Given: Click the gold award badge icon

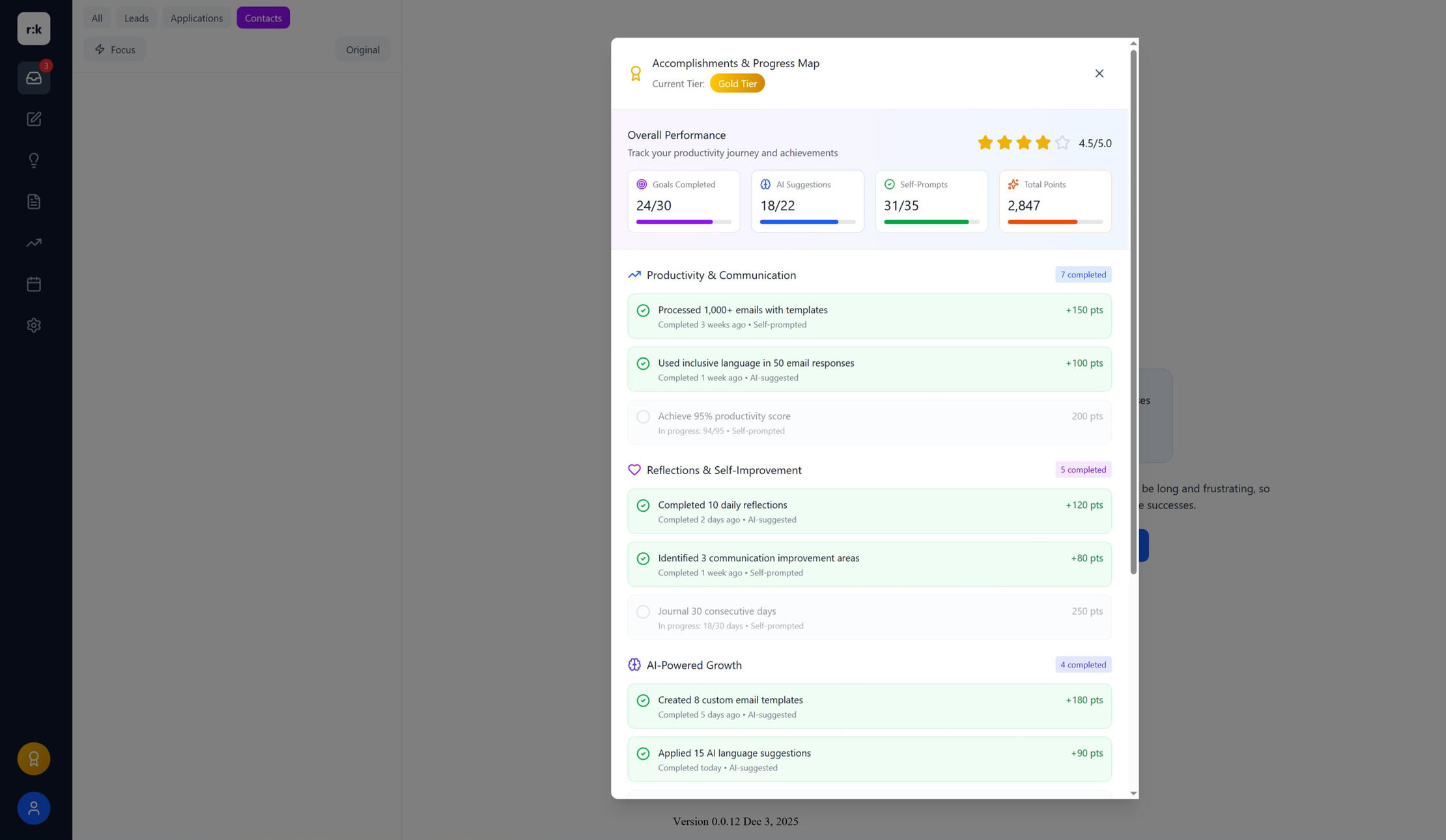Looking at the screenshot, I should coord(34,759).
